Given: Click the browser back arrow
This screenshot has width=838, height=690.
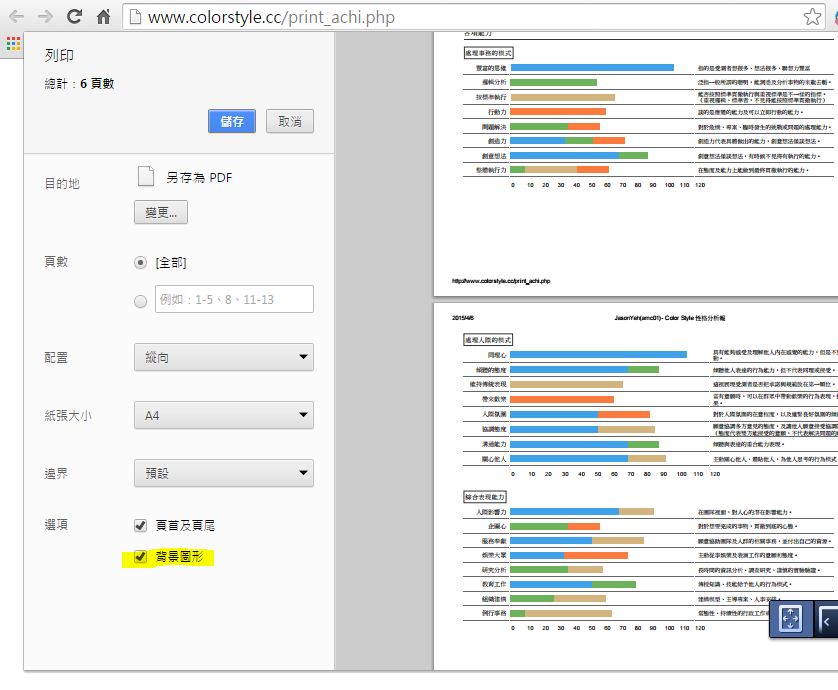Looking at the screenshot, I should pyautogui.click(x=16, y=17).
